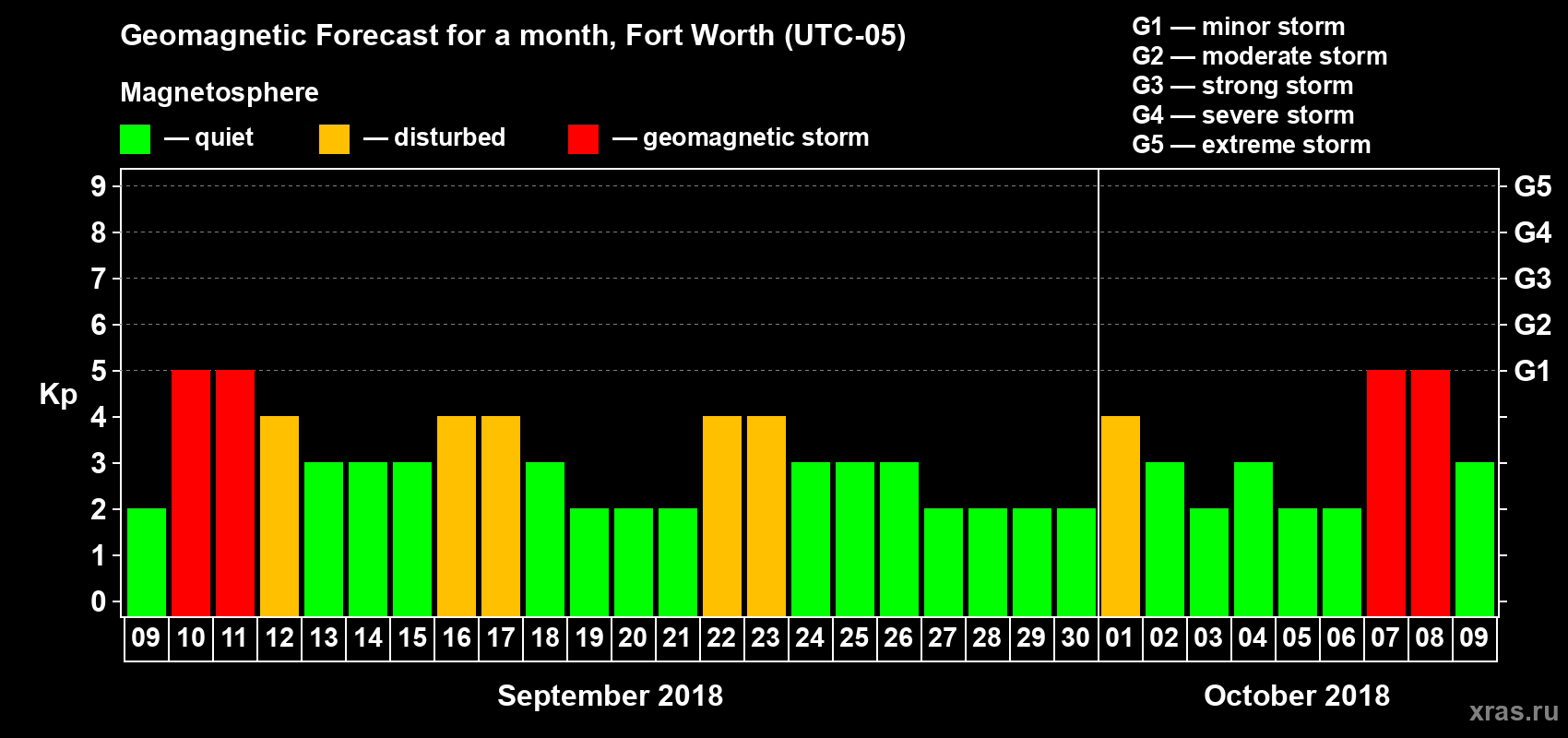The width and height of the screenshot is (1568, 738).
Task: Select the red bar for October 07
Action: (1386, 493)
